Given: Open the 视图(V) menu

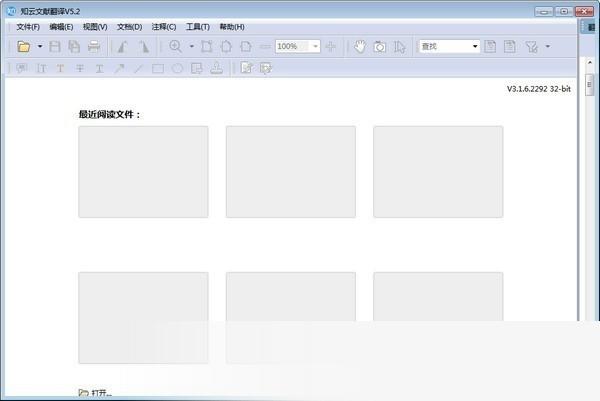Looking at the screenshot, I should pos(95,27).
